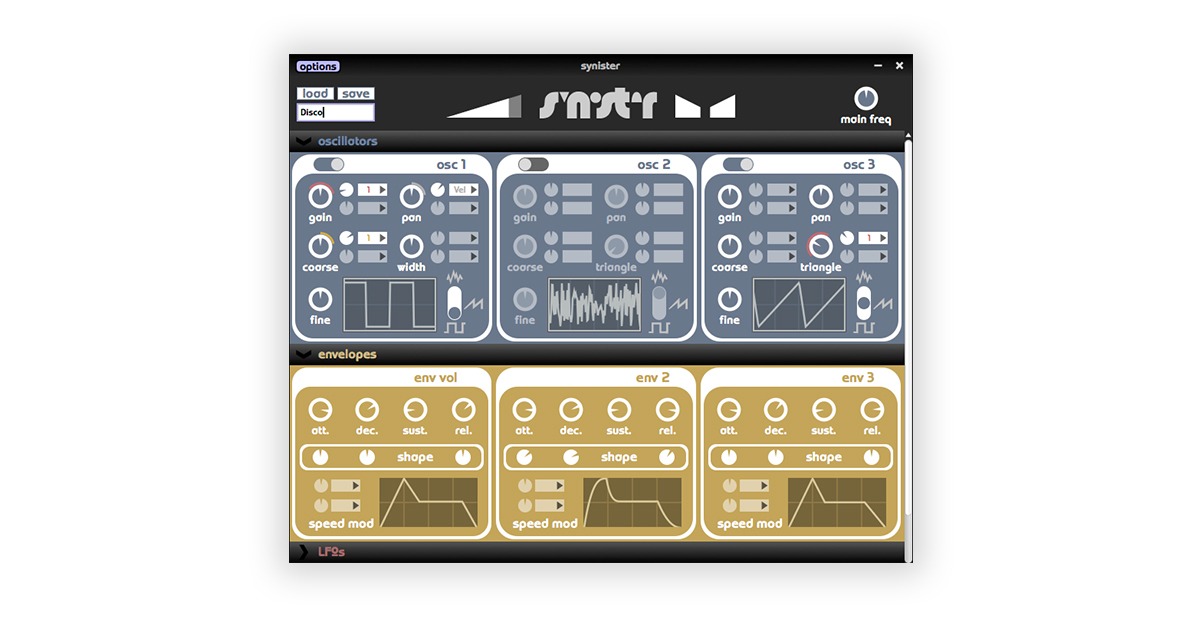The height and width of the screenshot is (627, 1200).
Task: Click the osc 1 fine knob
Action: coord(320,299)
